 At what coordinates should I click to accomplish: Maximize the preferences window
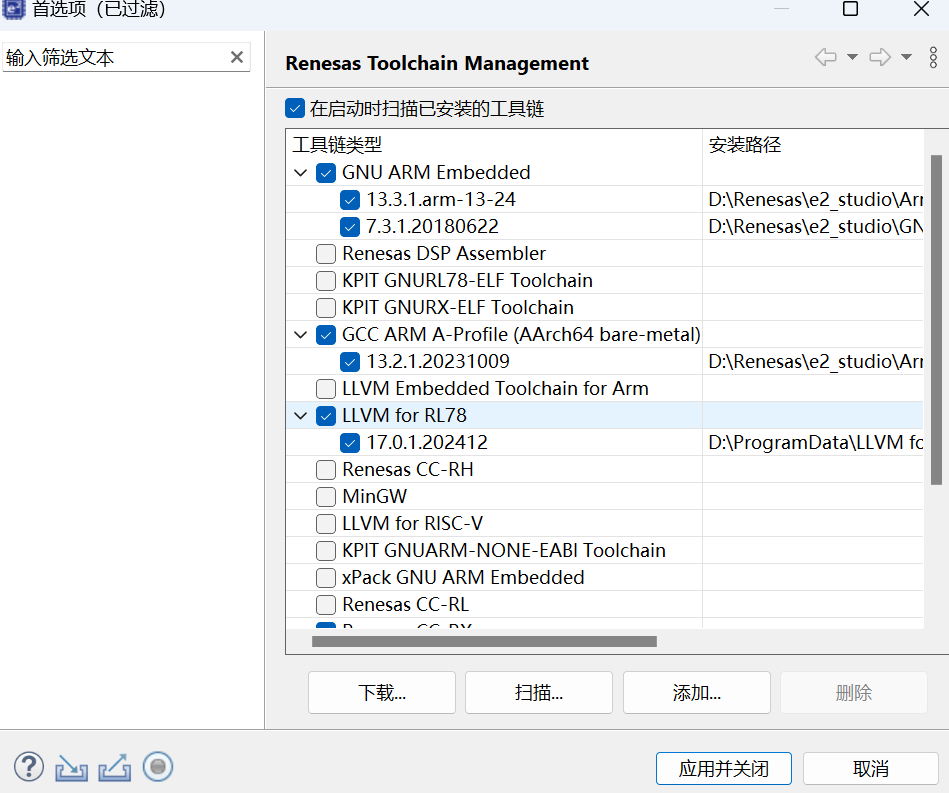pyautogui.click(x=850, y=8)
